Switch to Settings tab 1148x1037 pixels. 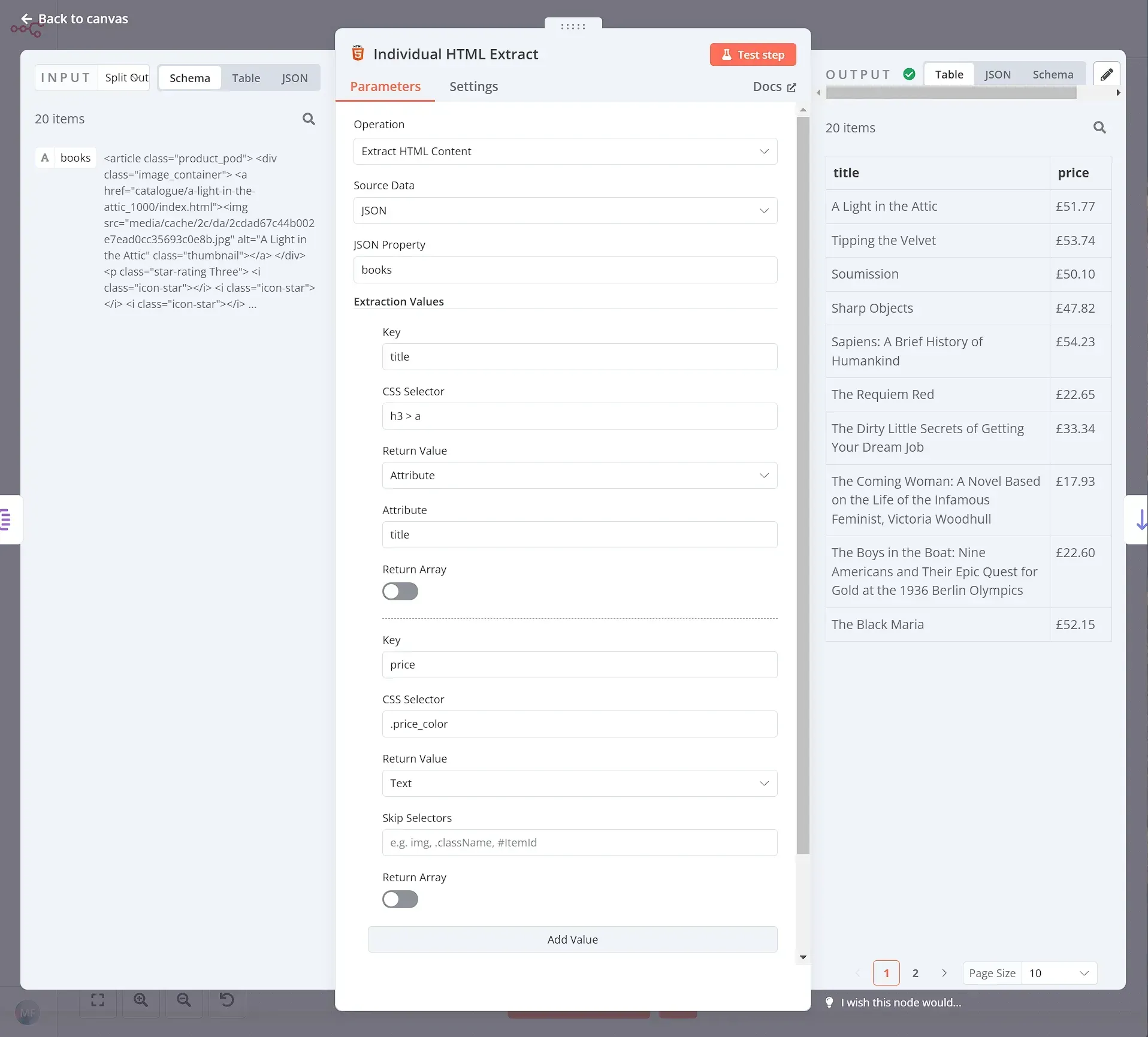pos(473,86)
